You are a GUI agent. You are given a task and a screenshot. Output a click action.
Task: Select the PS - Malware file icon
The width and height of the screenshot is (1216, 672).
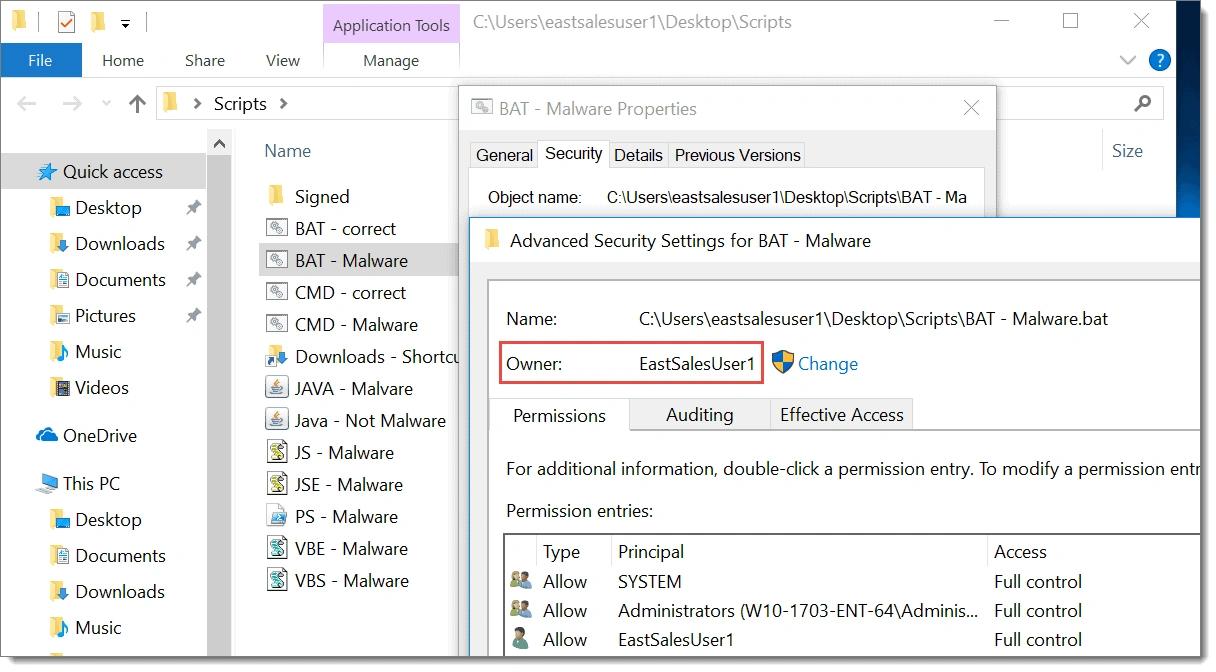pyautogui.click(x=277, y=516)
